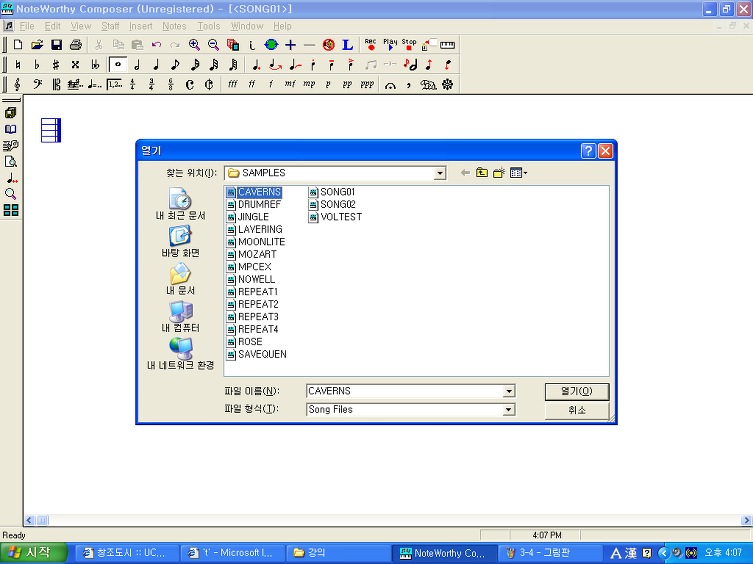Select the double flat icon
753x564 pixels.
pos(95,64)
